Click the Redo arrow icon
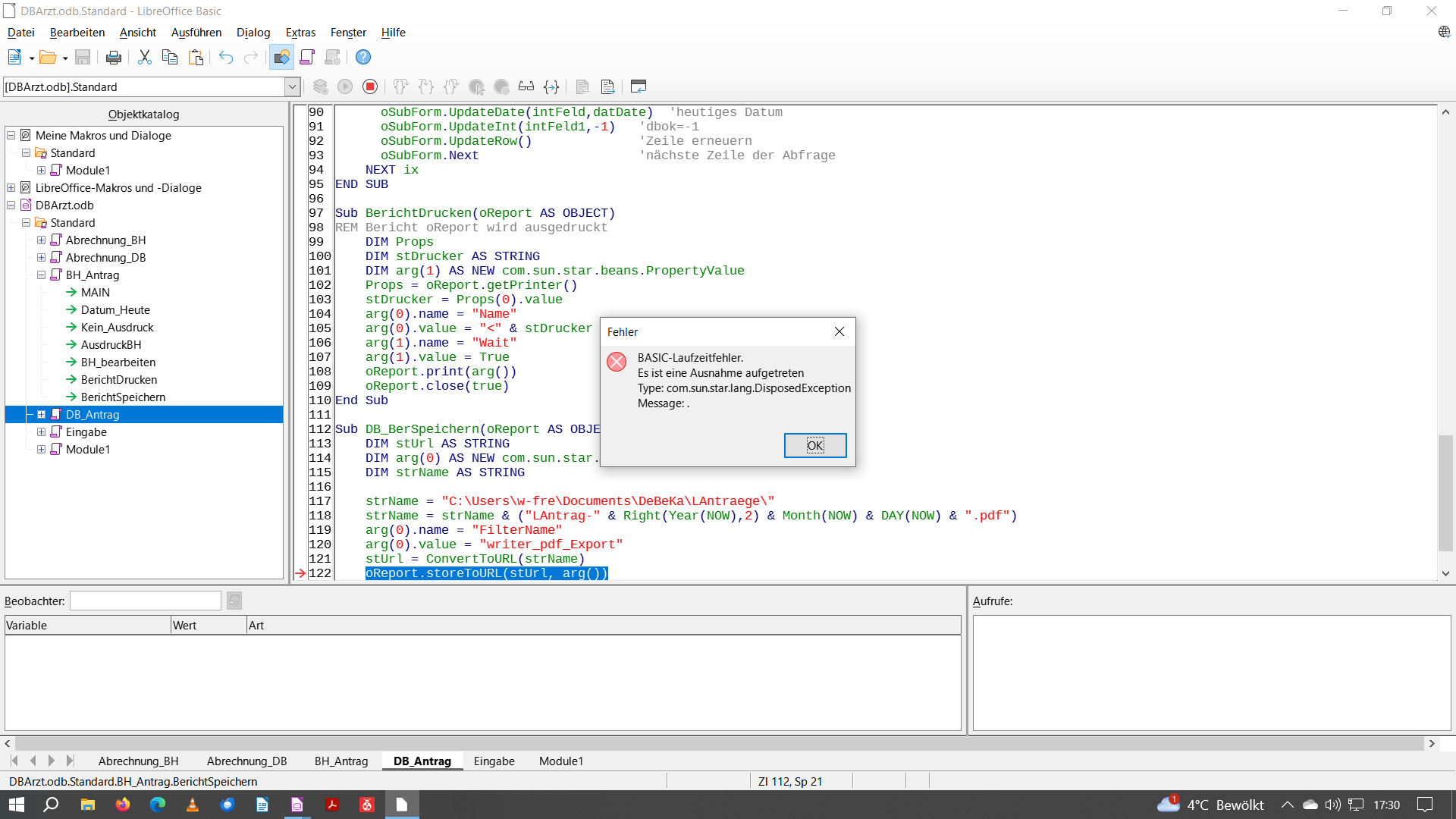This screenshot has height=819, width=1456. pos(251,57)
